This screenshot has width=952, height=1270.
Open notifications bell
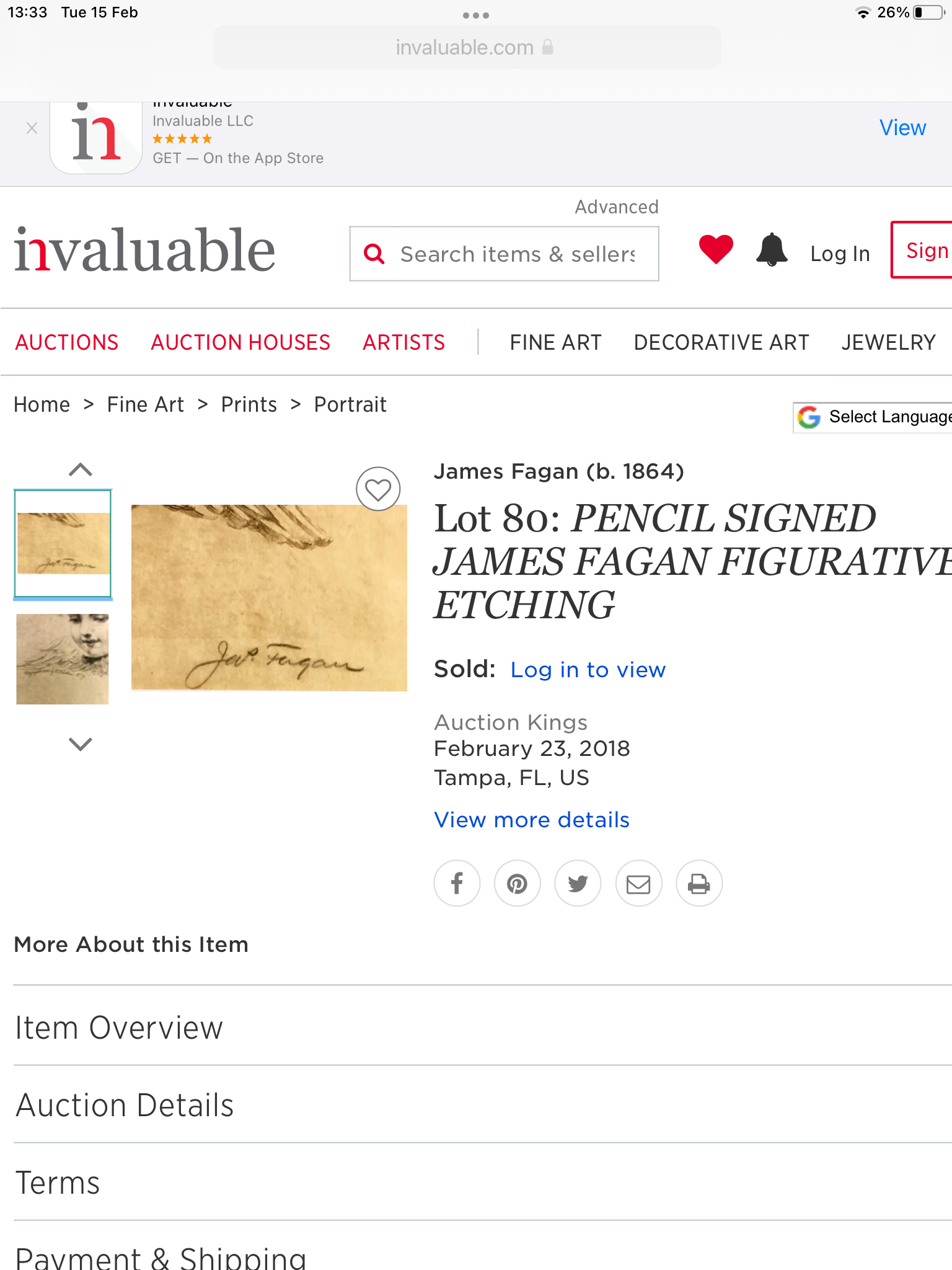pos(772,251)
